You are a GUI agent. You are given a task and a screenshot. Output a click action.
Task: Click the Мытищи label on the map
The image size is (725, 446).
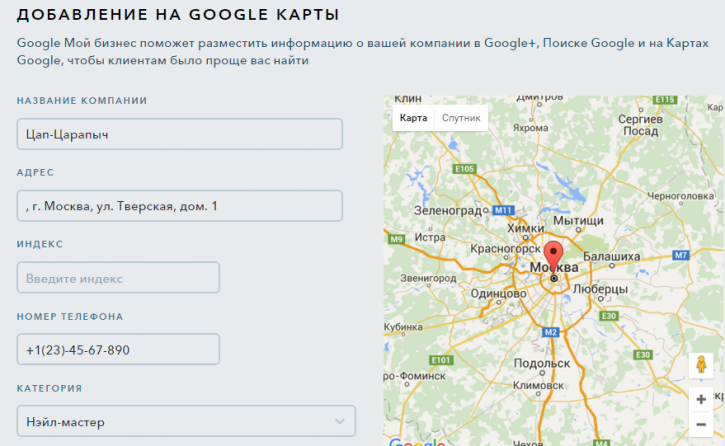578,221
